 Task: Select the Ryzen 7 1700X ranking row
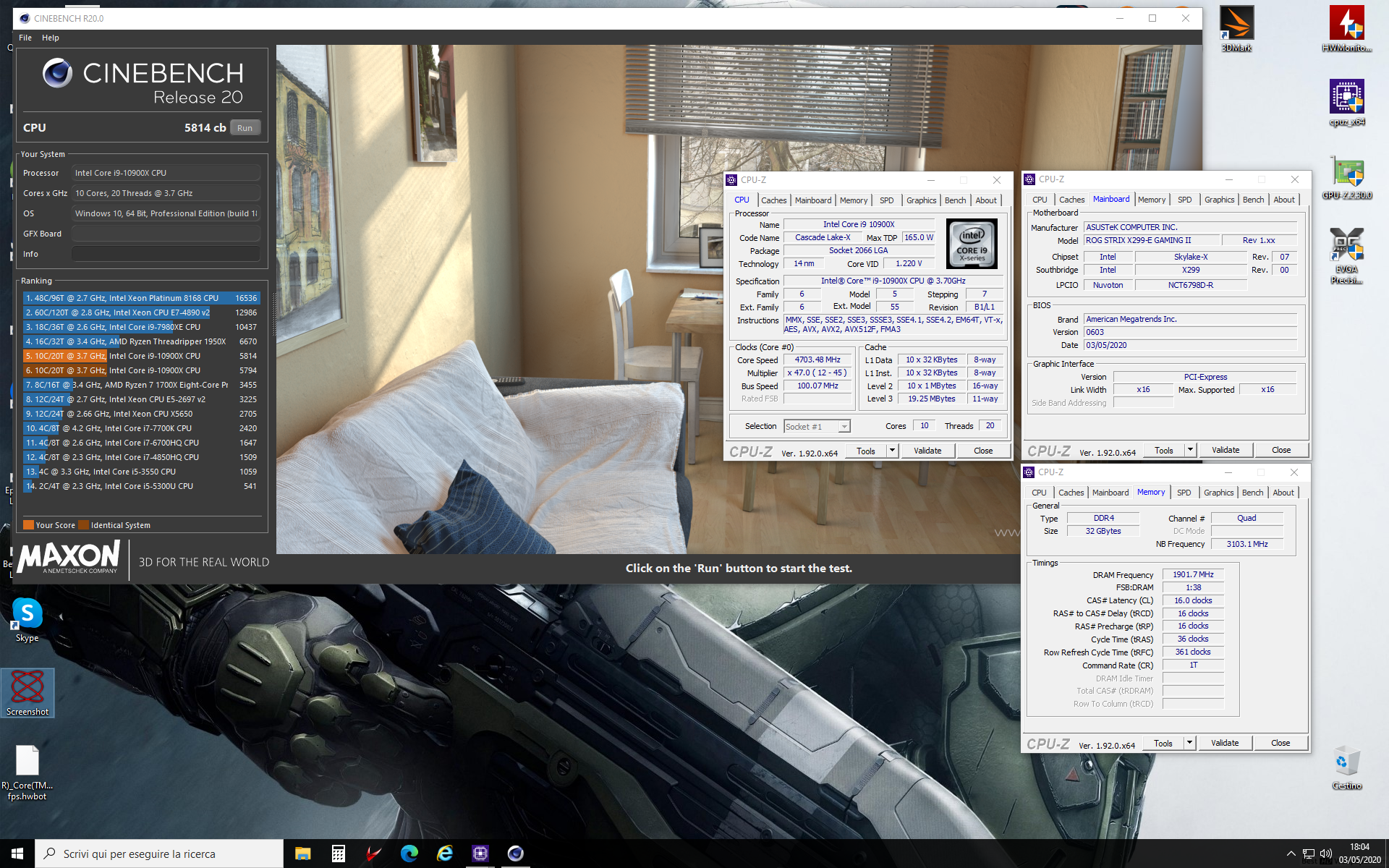[141, 385]
